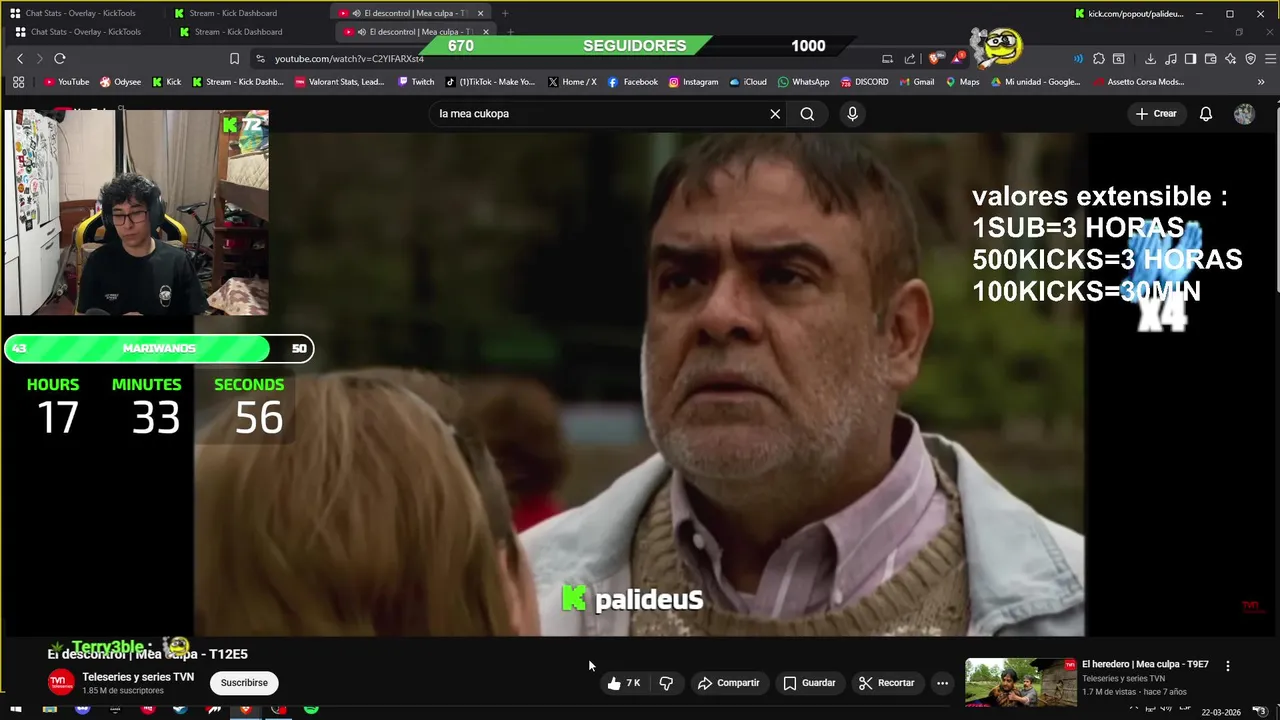Screen dimensions: 1280x720
Task: Click the taskbar date 22-03-2026
Action: point(1221,712)
